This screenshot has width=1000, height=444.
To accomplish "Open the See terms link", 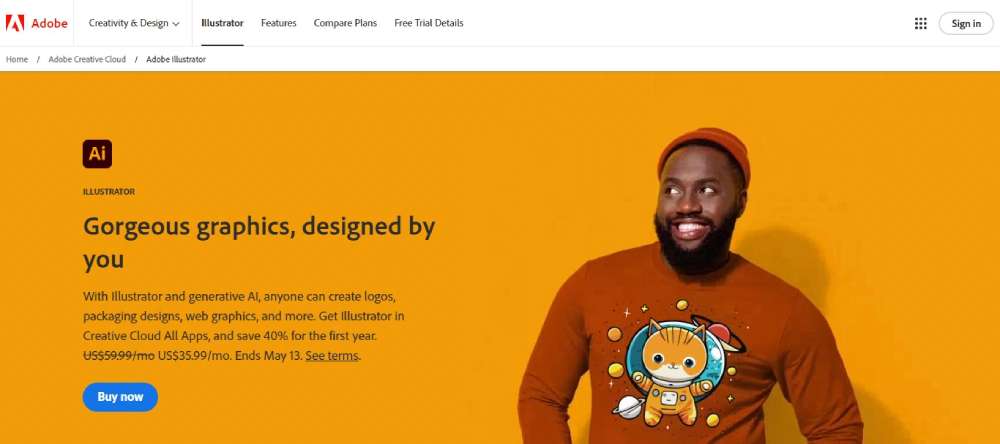I will [x=332, y=355].
